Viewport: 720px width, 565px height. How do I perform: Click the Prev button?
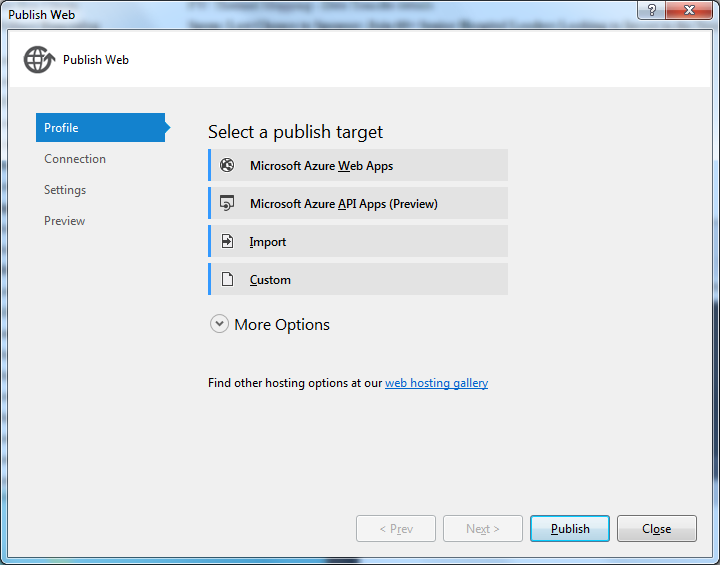pos(396,529)
